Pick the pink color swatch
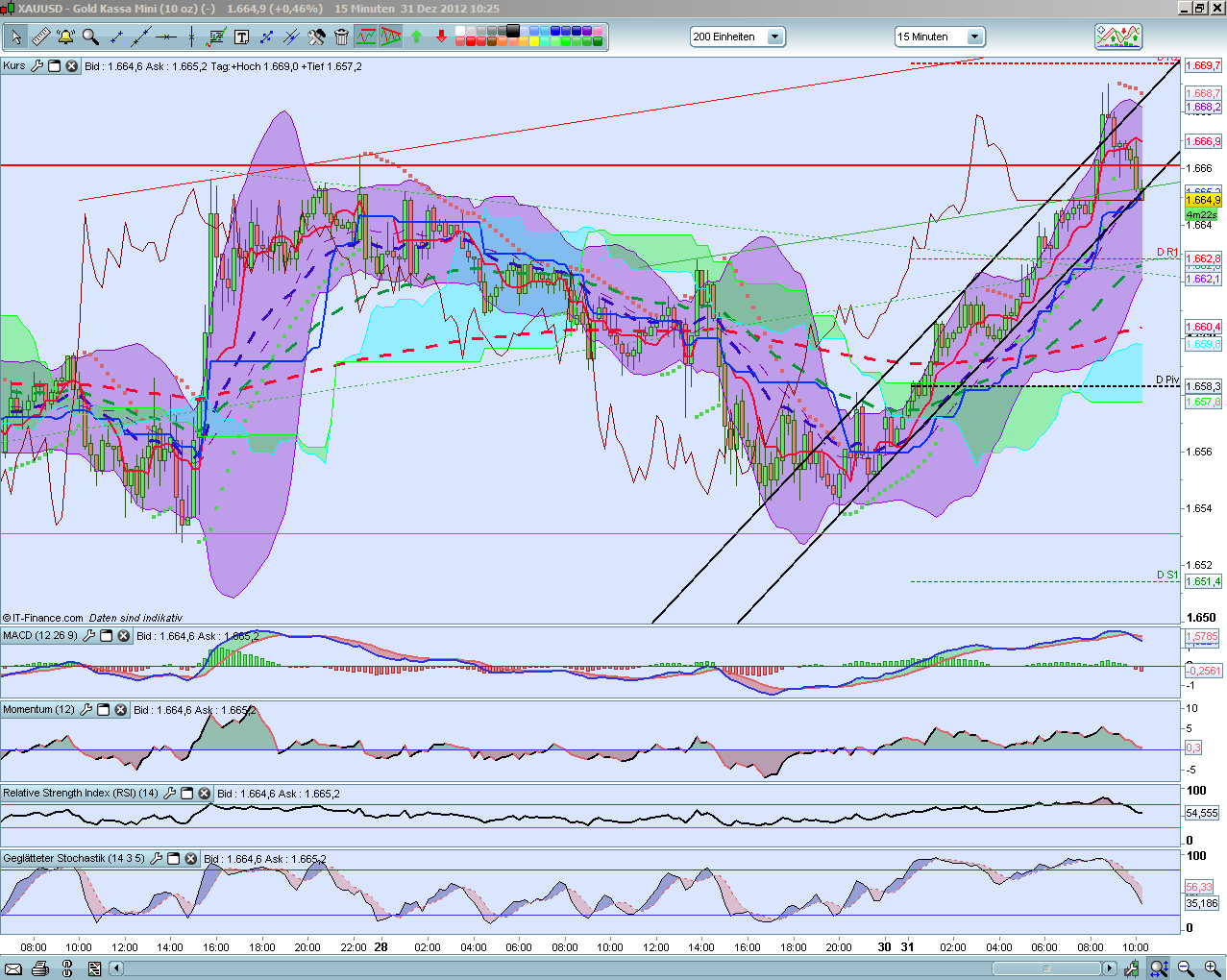 coord(597,32)
